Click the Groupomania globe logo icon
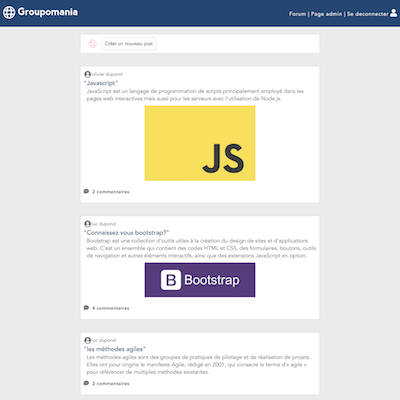 pos(9,12)
